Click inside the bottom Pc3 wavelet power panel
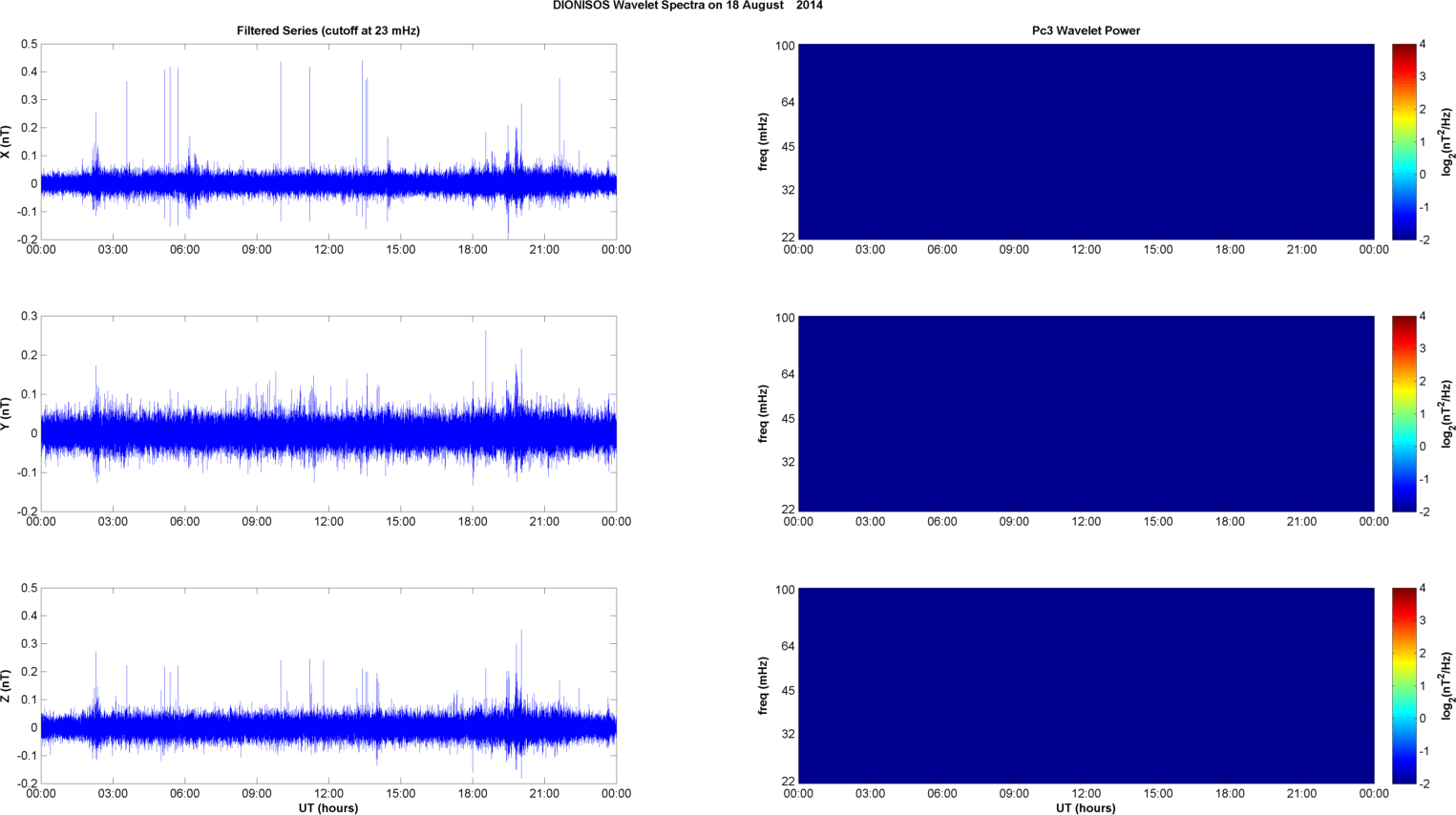 point(1086,685)
